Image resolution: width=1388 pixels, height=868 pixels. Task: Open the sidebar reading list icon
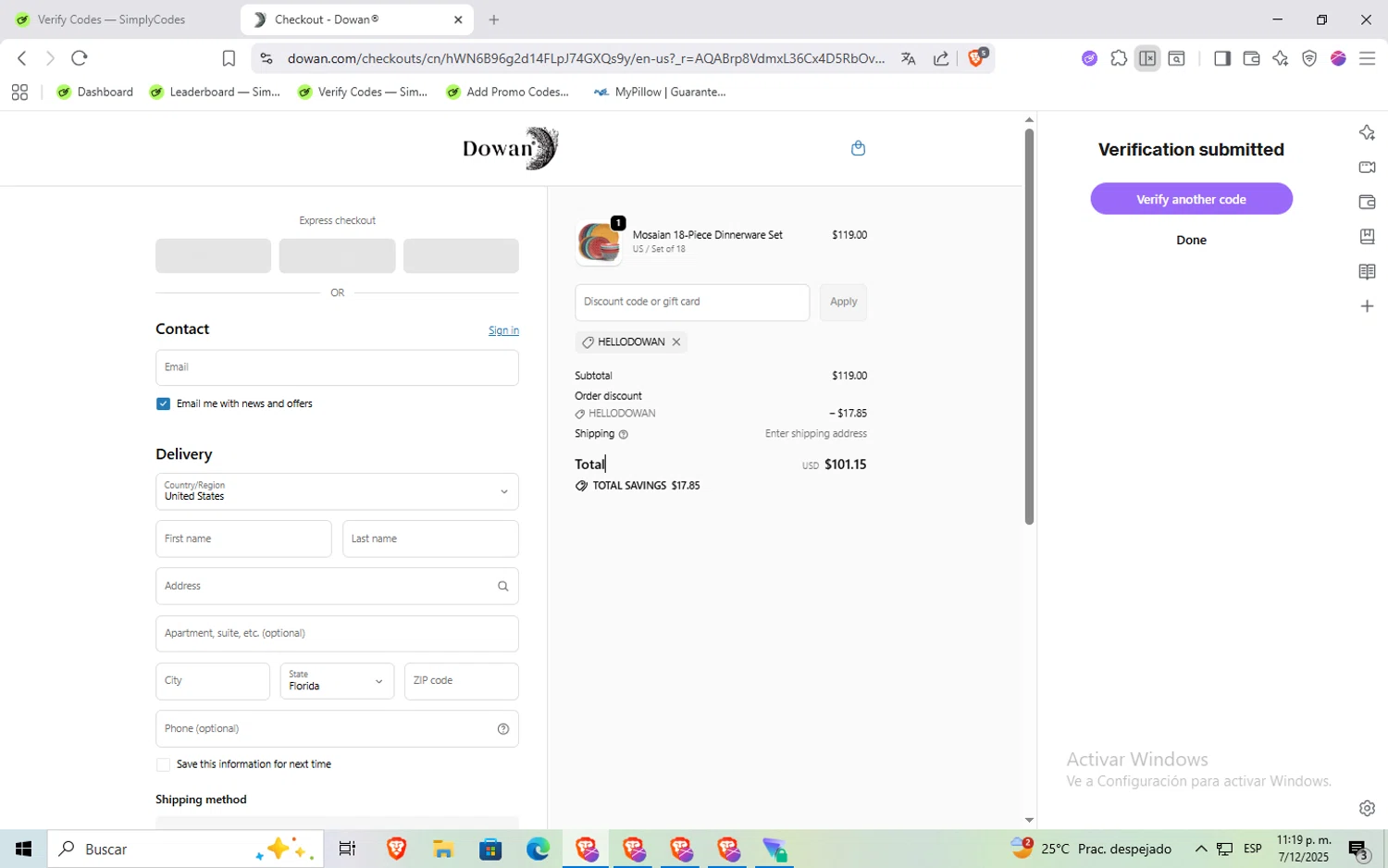tap(1367, 271)
